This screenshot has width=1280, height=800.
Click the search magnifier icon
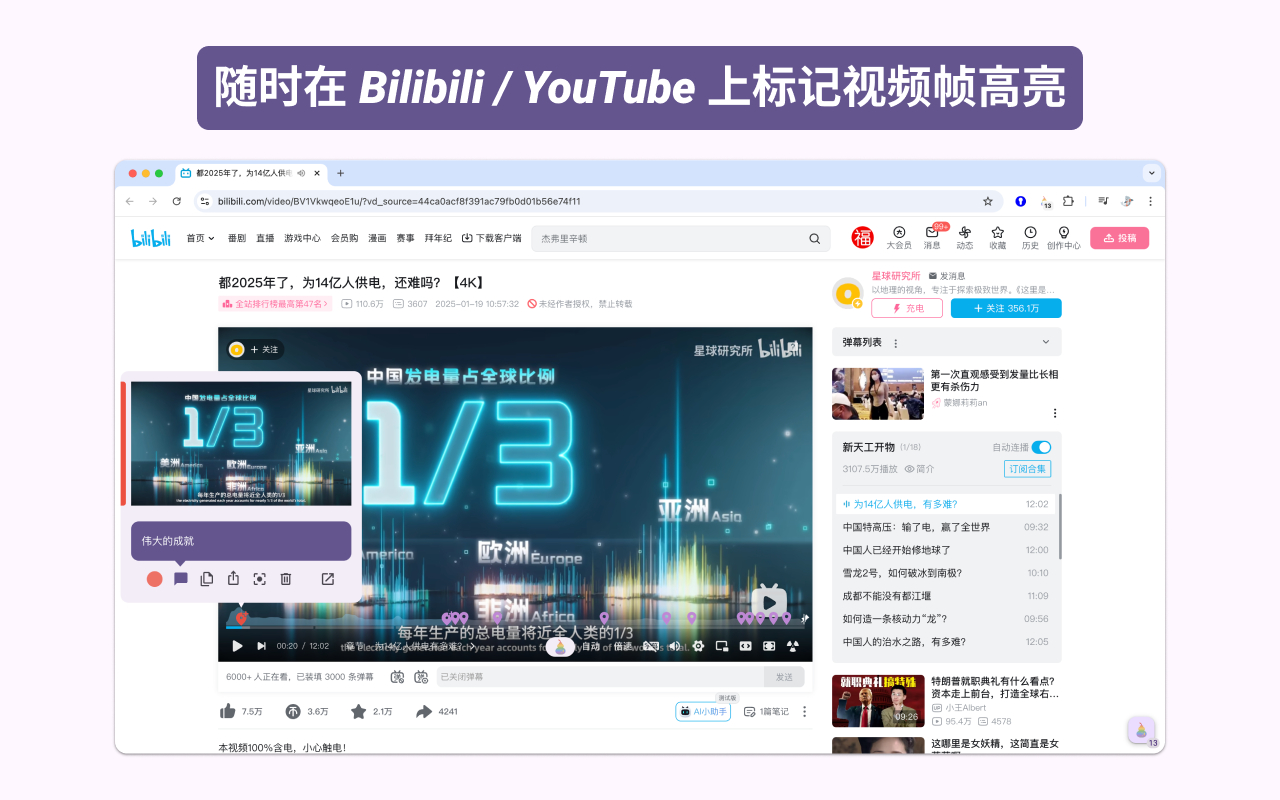815,238
